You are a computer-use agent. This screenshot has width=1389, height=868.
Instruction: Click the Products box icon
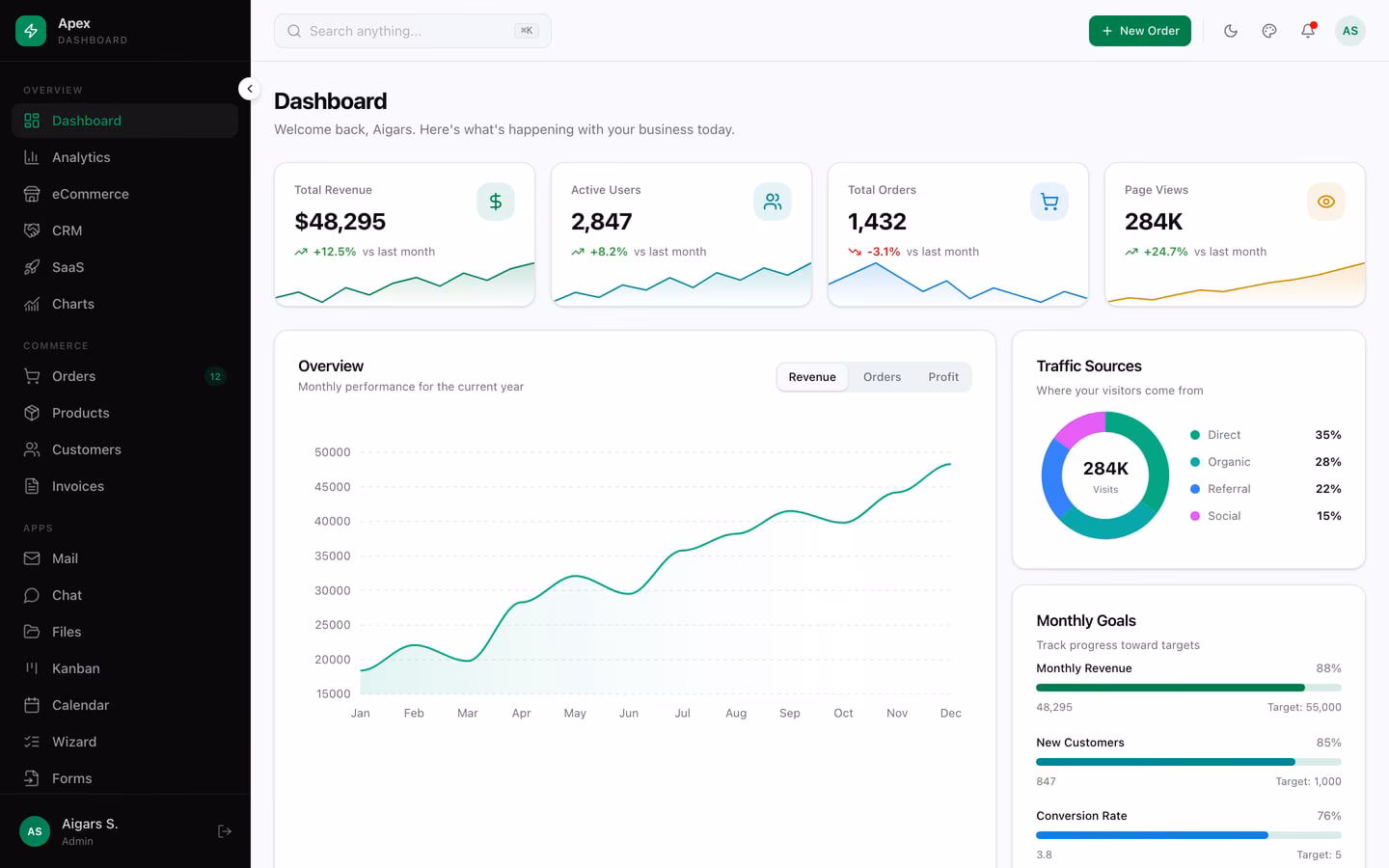coord(32,413)
